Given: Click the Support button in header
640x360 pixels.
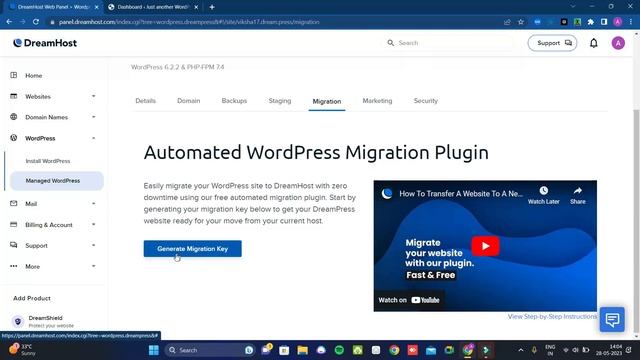Looking at the screenshot, I should [x=552, y=43].
